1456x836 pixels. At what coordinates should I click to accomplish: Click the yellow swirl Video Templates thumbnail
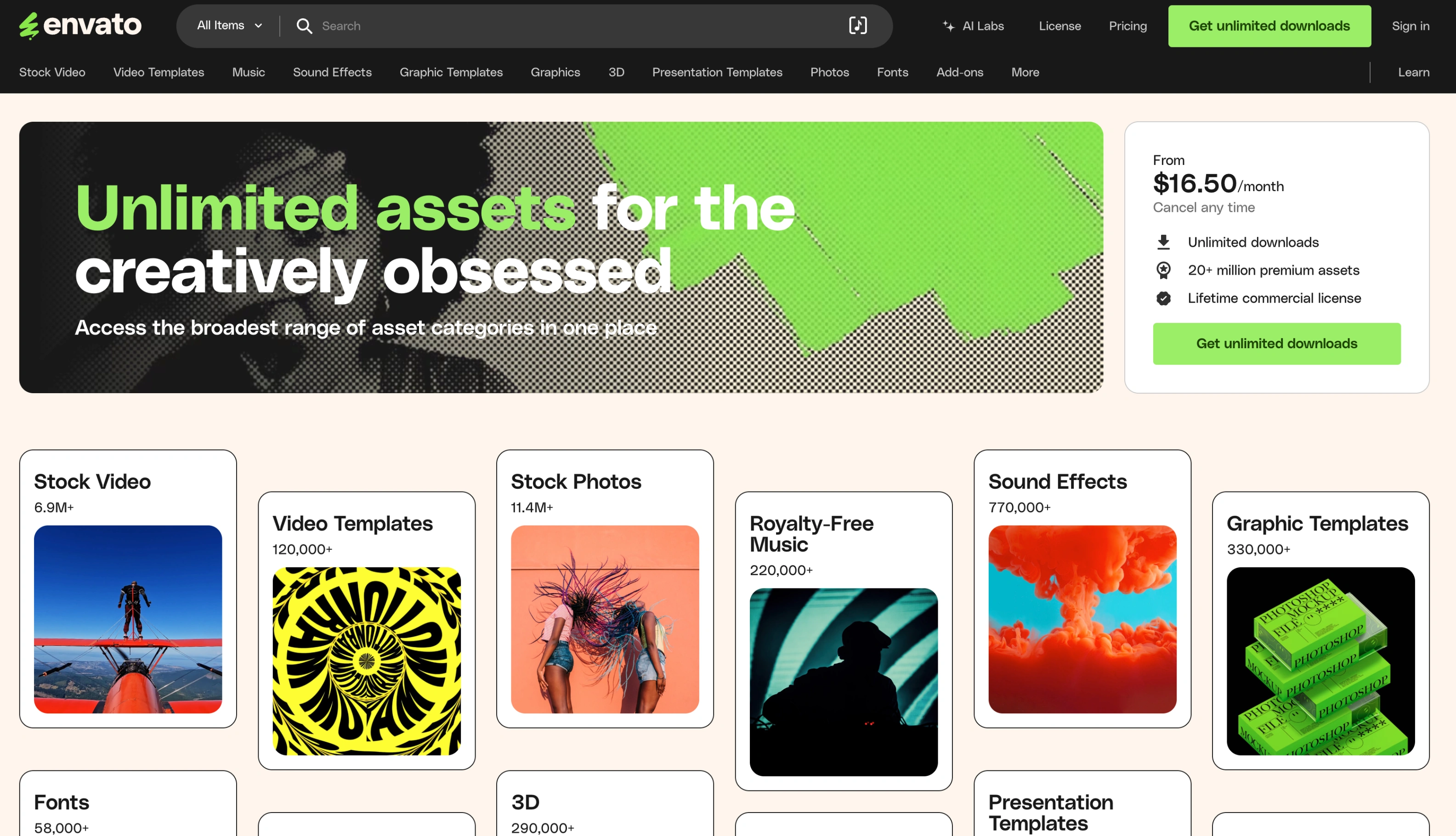click(x=366, y=661)
